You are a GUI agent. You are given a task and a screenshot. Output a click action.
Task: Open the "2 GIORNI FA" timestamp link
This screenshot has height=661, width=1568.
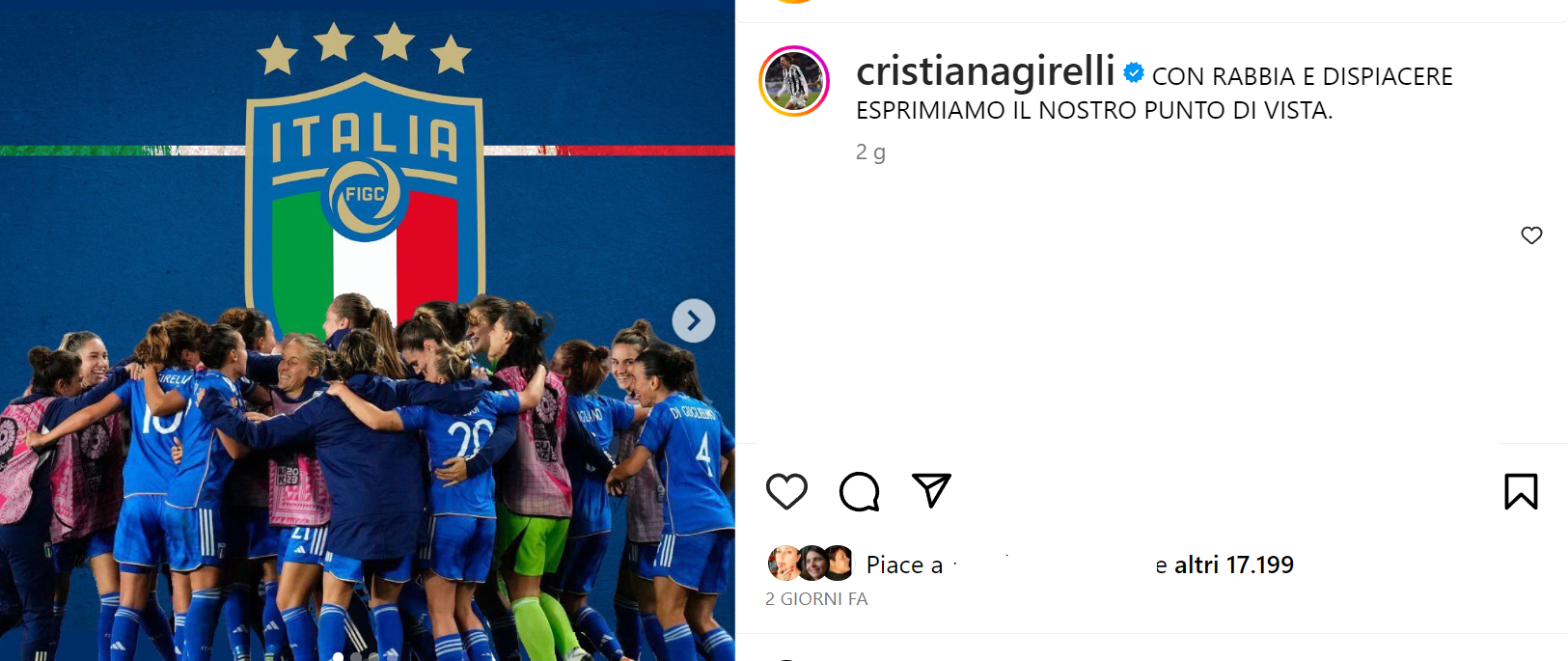coord(816,599)
